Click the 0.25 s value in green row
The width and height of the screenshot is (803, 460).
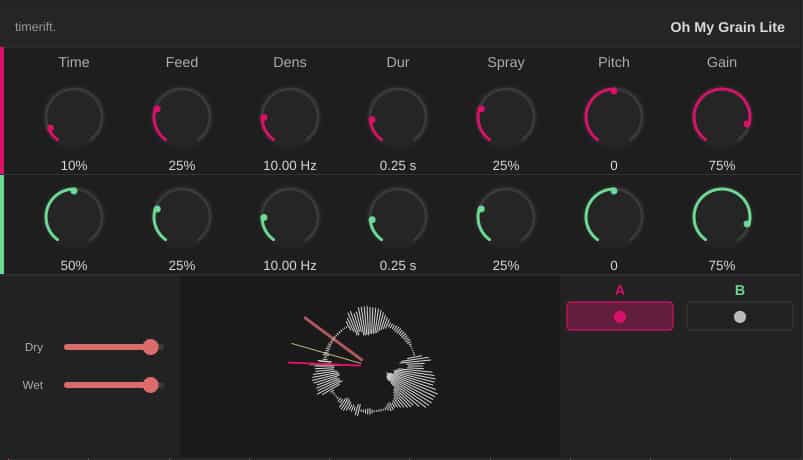(398, 265)
